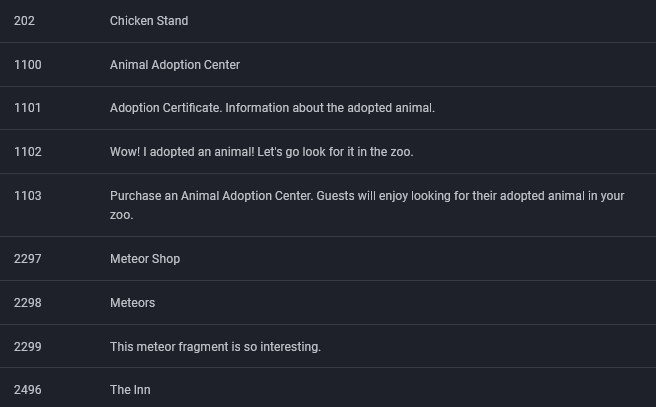The image size is (656, 407).
Task: Click the ID cell 1102
Action: pyautogui.click(x=28, y=152)
